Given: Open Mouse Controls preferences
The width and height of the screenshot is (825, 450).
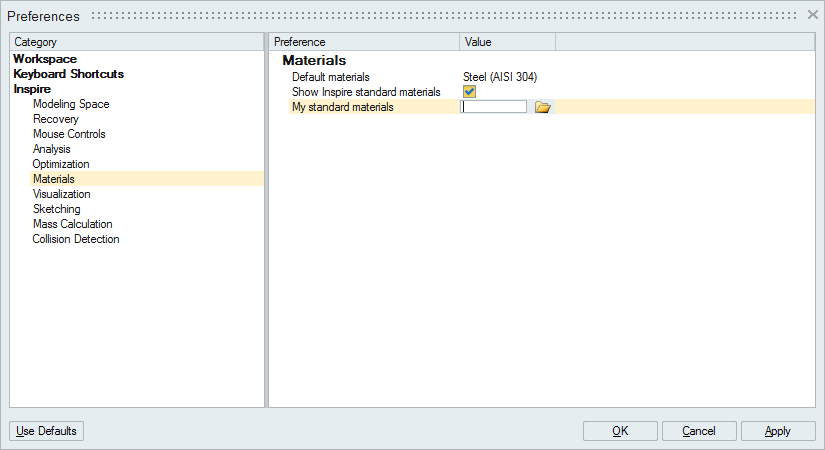Looking at the screenshot, I should pos(69,134).
